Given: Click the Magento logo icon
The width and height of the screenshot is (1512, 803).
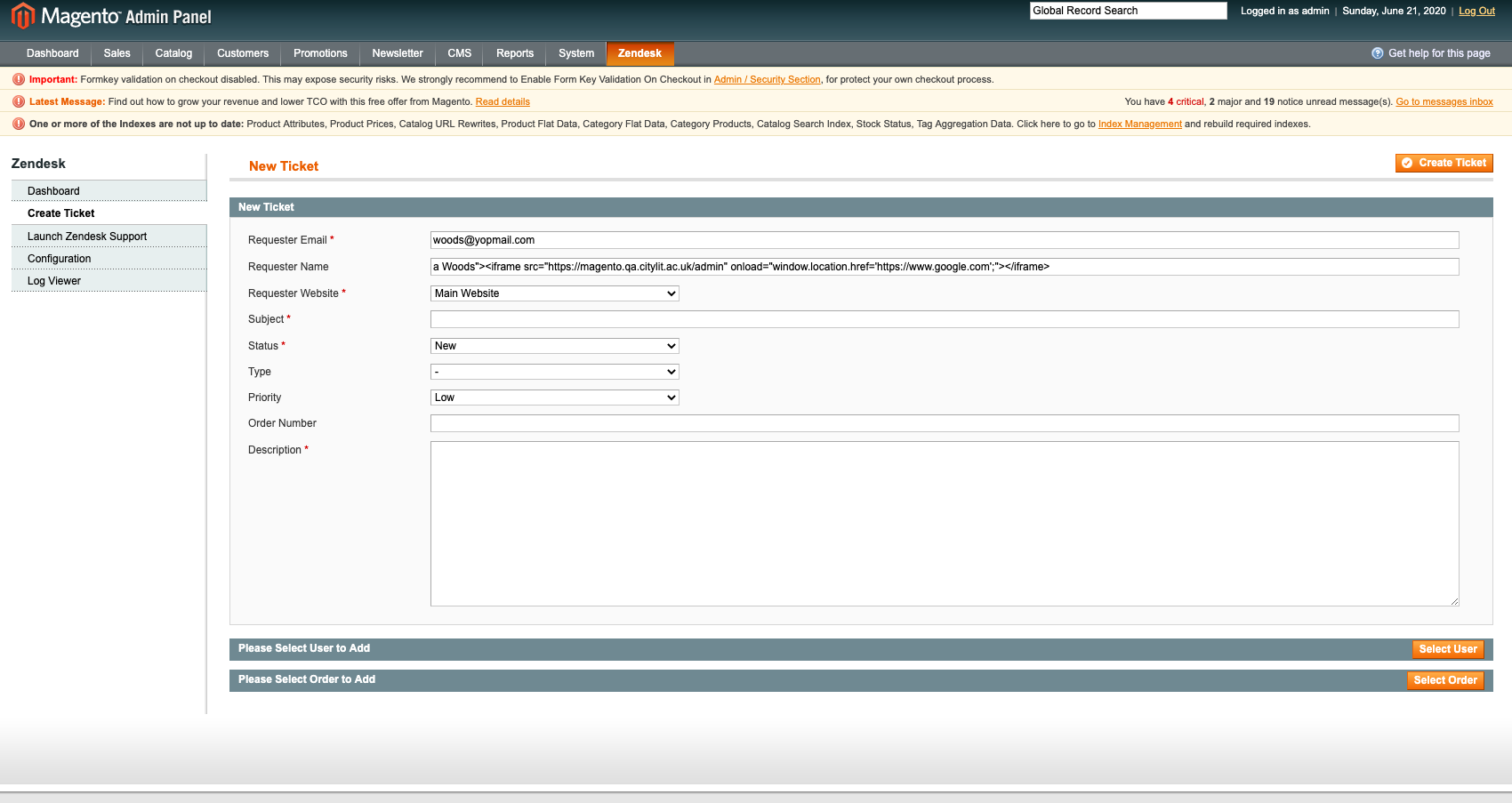Looking at the screenshot, I should [x=22, y=15].
